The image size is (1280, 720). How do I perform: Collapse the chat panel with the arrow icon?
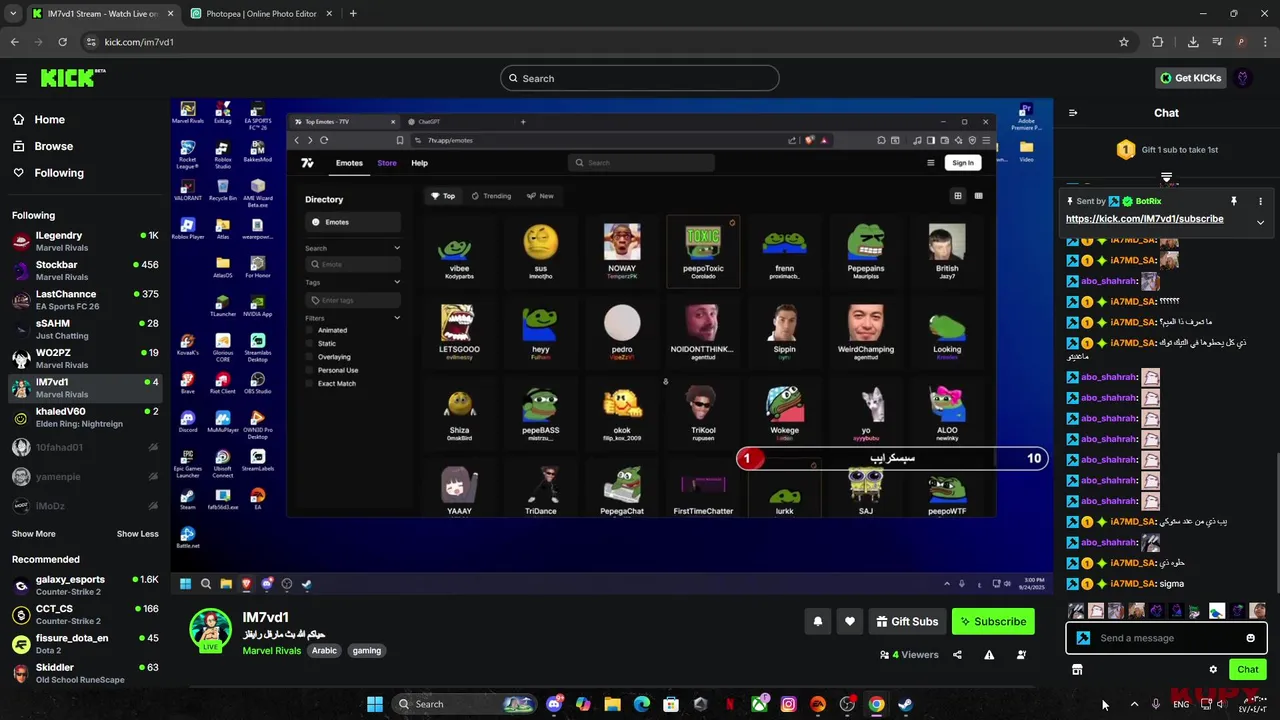[1073, 113]
